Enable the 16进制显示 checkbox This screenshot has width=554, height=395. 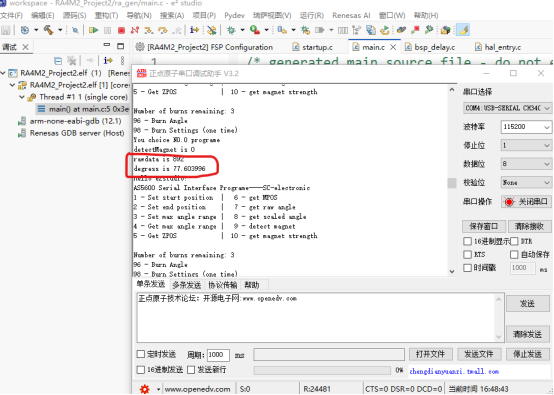tap(467, 241)
